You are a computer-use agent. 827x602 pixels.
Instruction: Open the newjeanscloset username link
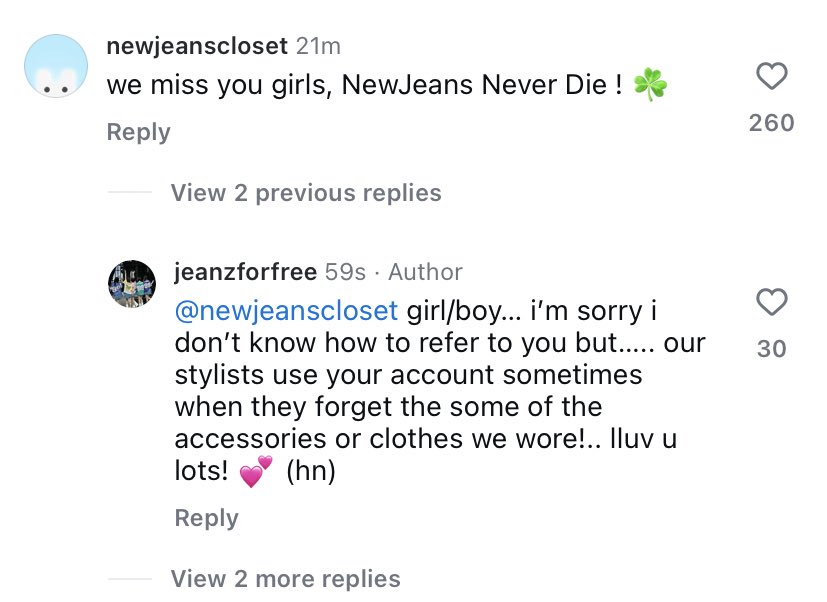click(197, 46)
